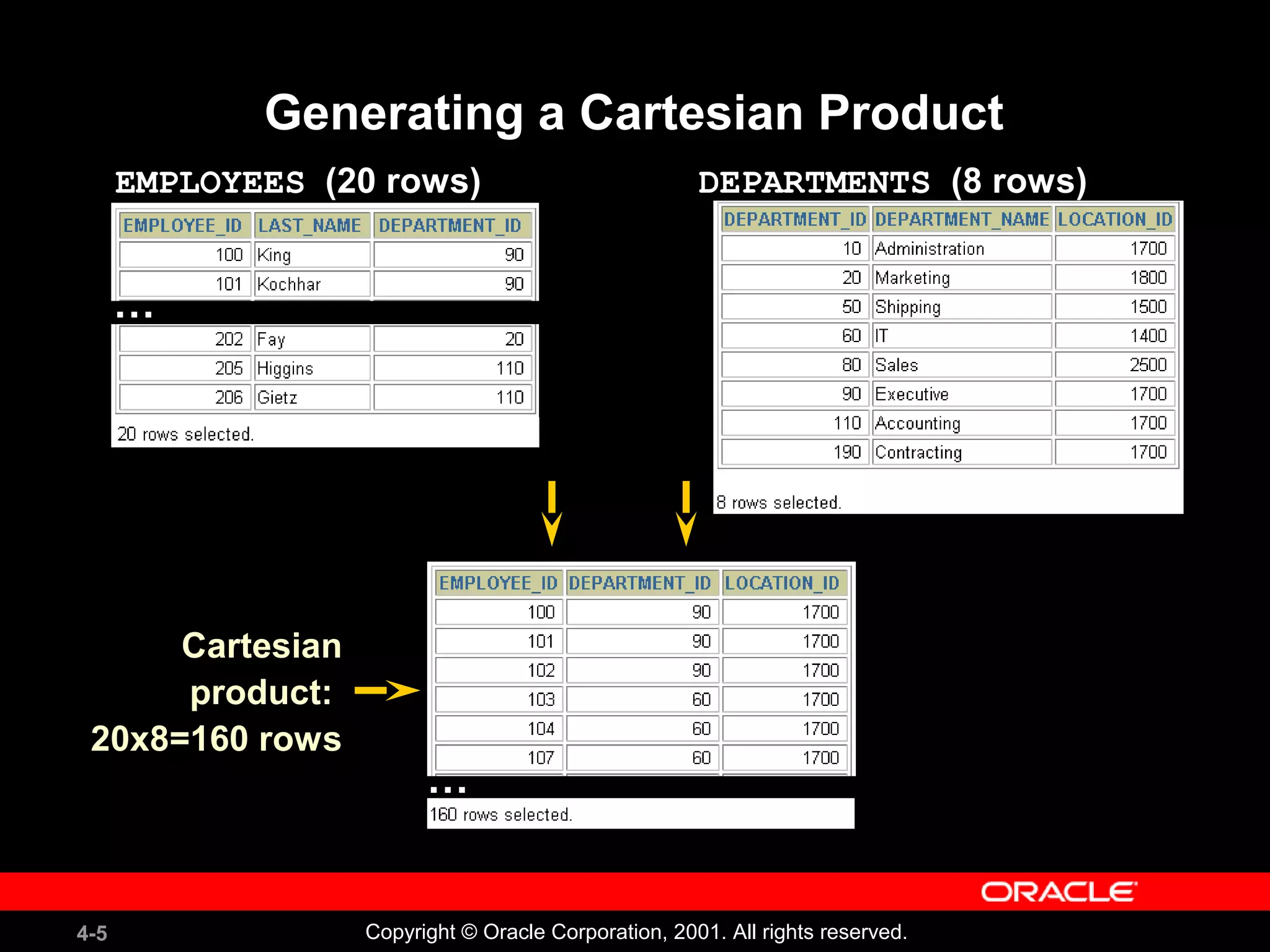The width and height of the screenshot is (1270, 952).
Task: Click the LOCATION_ID header in DEPARTMENTS table
Action: [1114, 219]
